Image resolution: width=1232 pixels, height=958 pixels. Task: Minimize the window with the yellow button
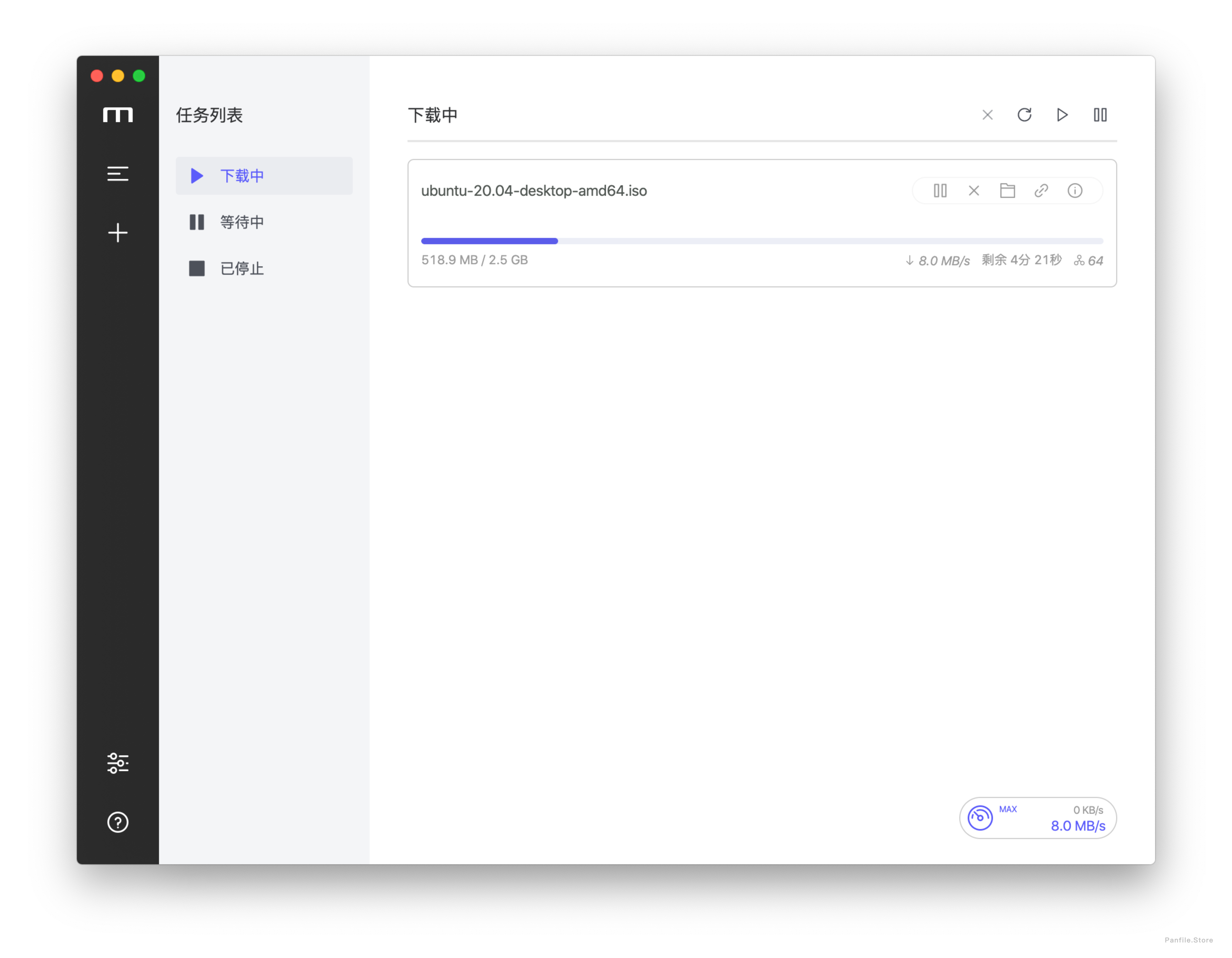point(118,76)
